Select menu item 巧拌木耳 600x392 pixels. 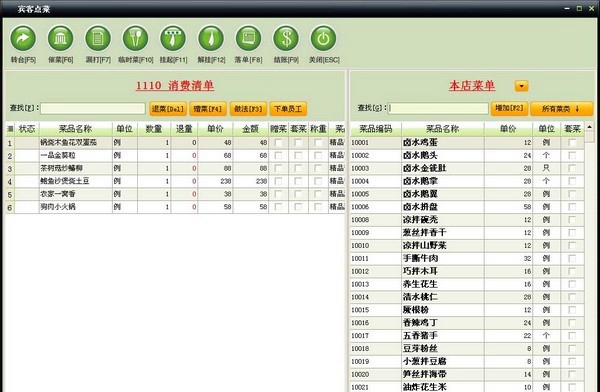(x=467, y=271)
